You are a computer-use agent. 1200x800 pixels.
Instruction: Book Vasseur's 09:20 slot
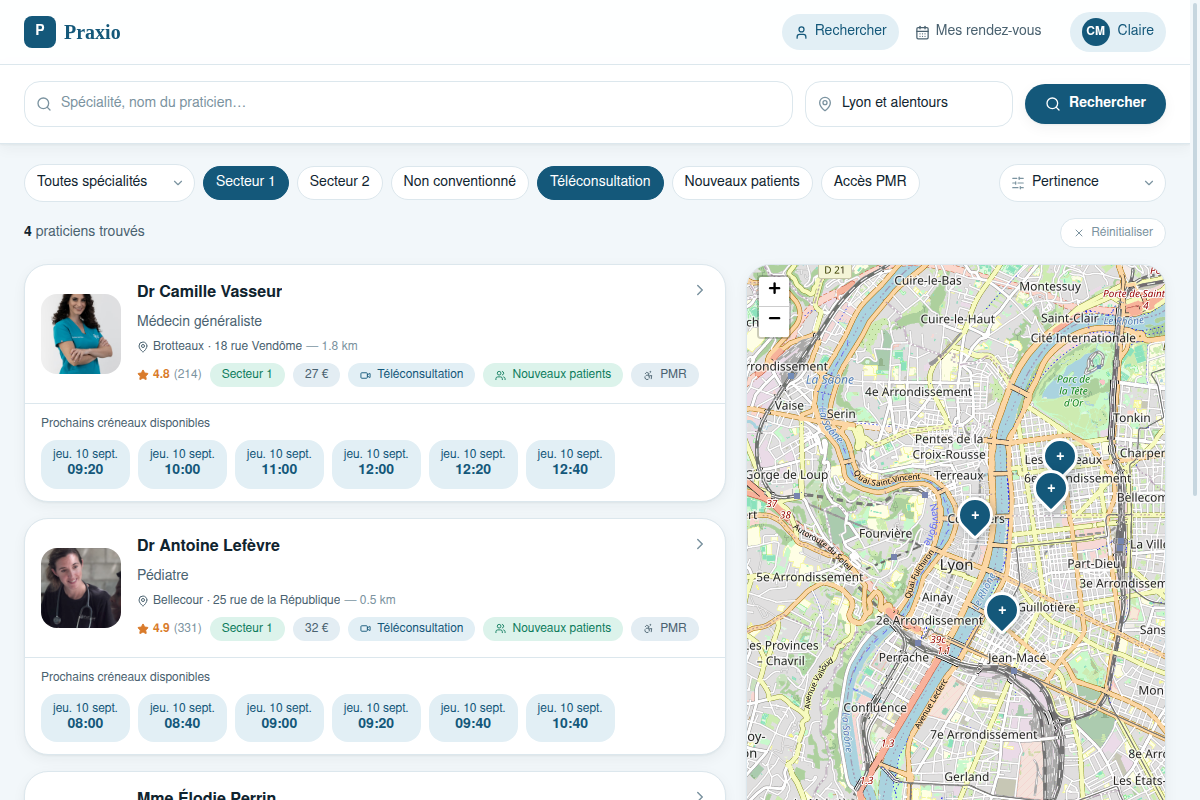pos(85,462)
